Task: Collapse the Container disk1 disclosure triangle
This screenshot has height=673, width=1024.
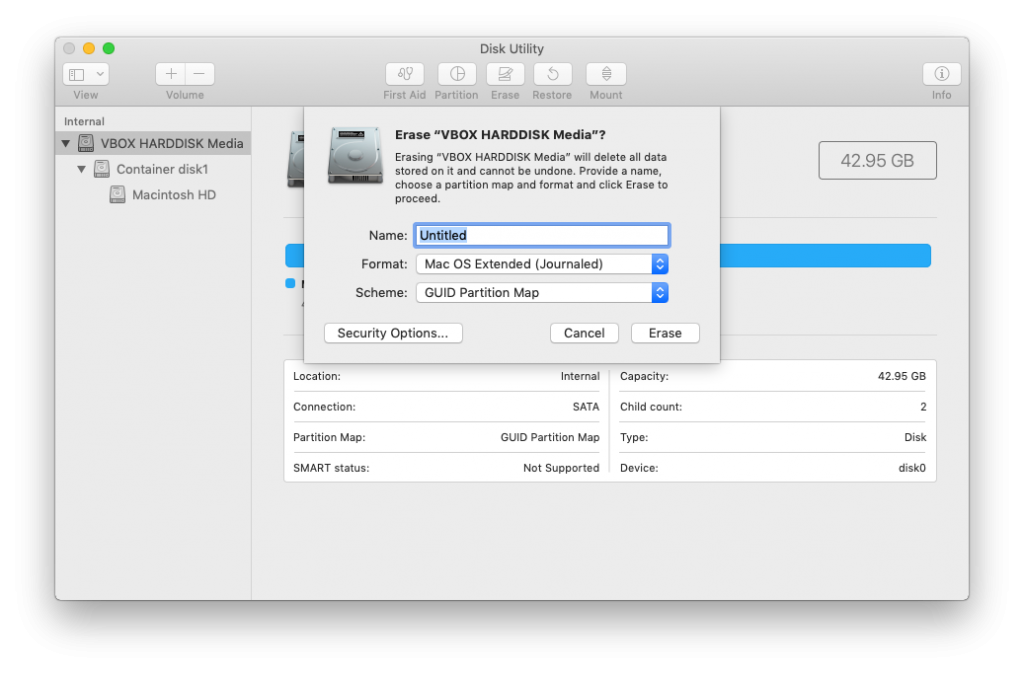Action: click(x=82, y=169)
